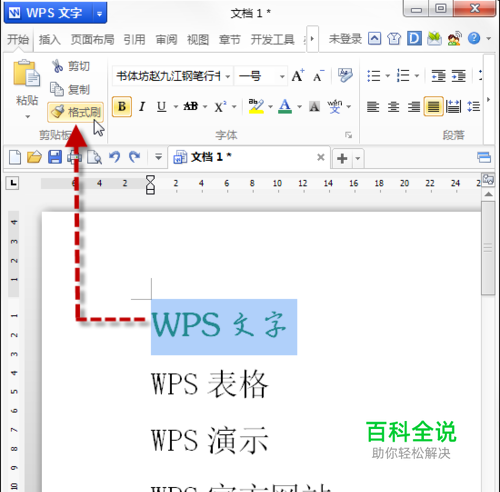Toggle superscript X² formatting
This screenshot has height=492, width=500.
point(220,107)
